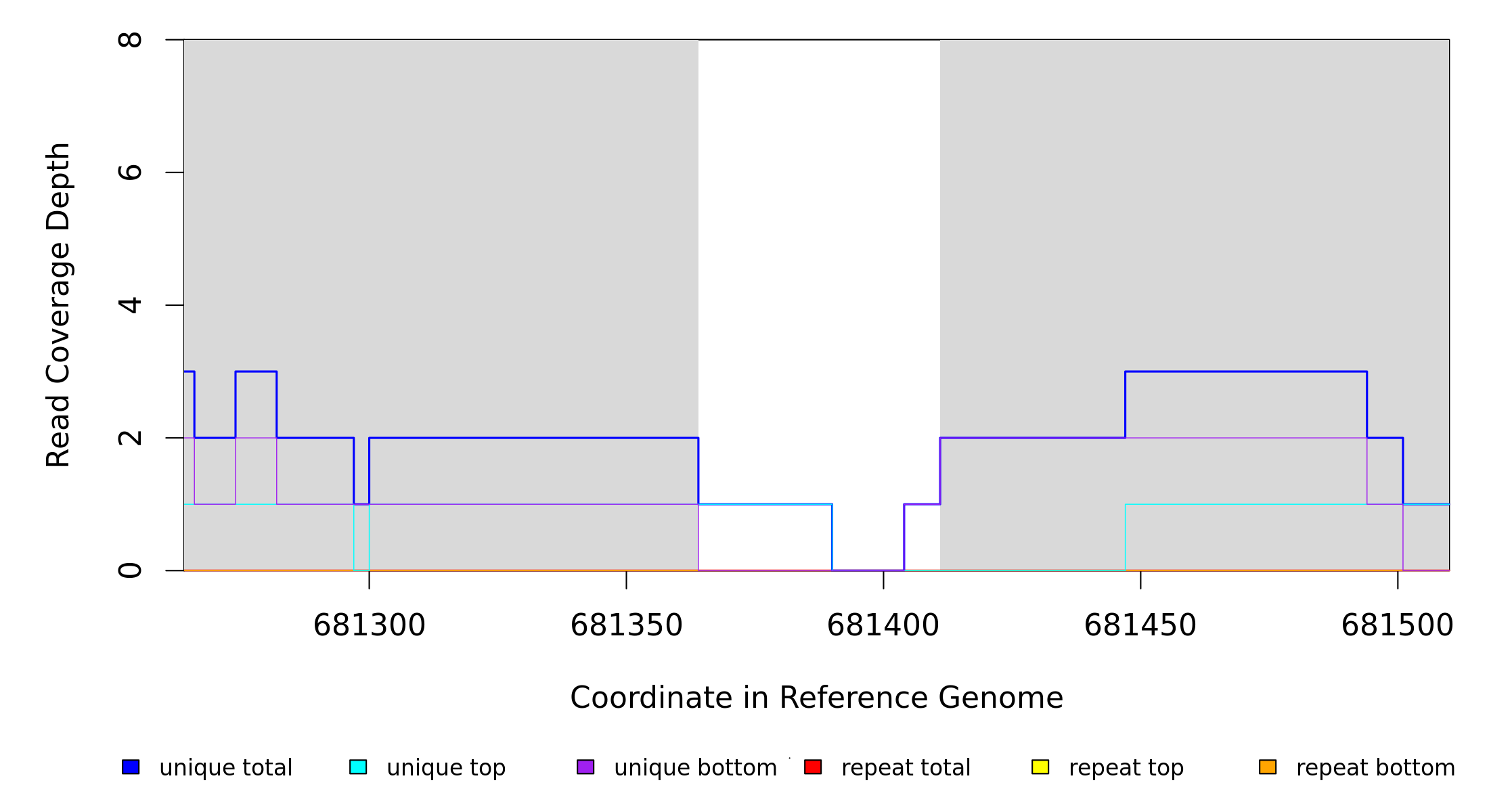The height and width of the screenshot is (812, 1489).
Task: Click the 681350 x-axis tick label
Action: click(626, 625)
